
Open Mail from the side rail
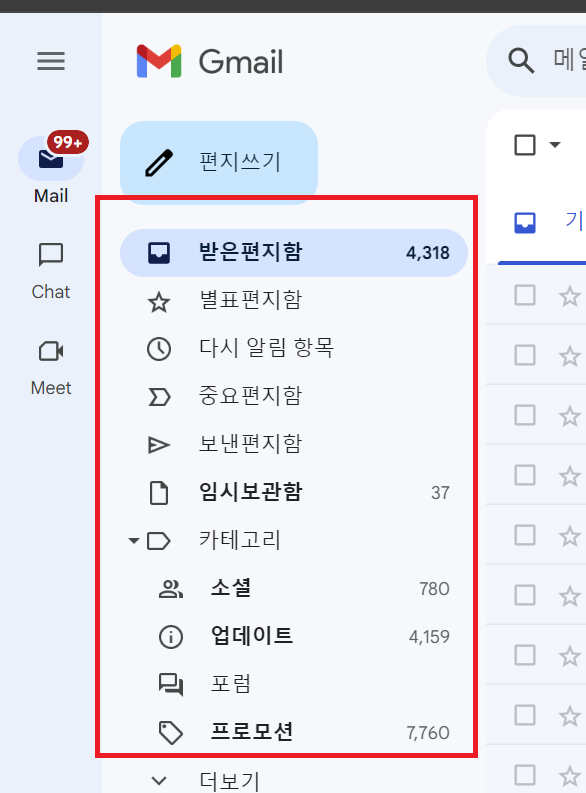coord(51,169)
